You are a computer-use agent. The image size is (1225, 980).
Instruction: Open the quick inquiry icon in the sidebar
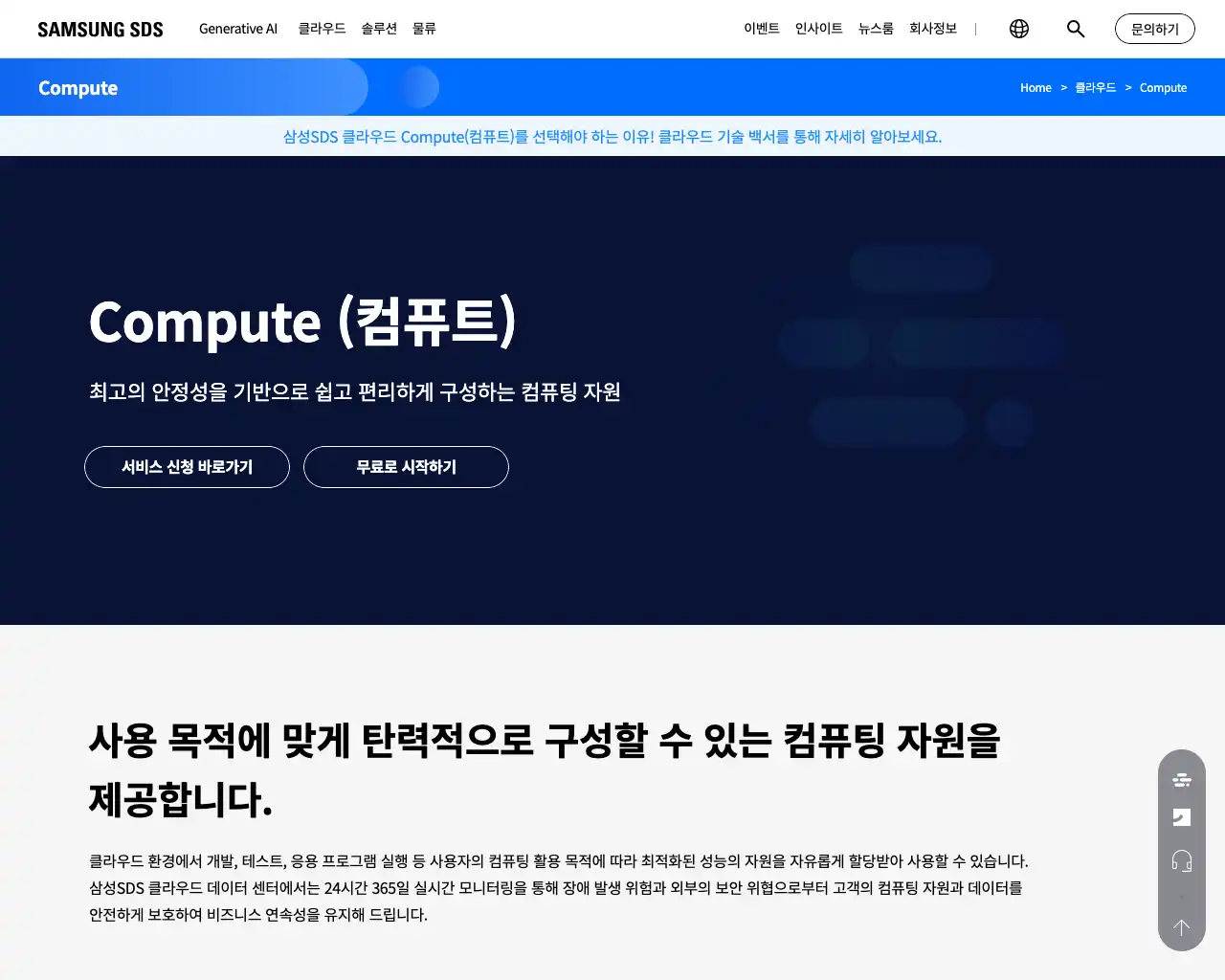1181,816
